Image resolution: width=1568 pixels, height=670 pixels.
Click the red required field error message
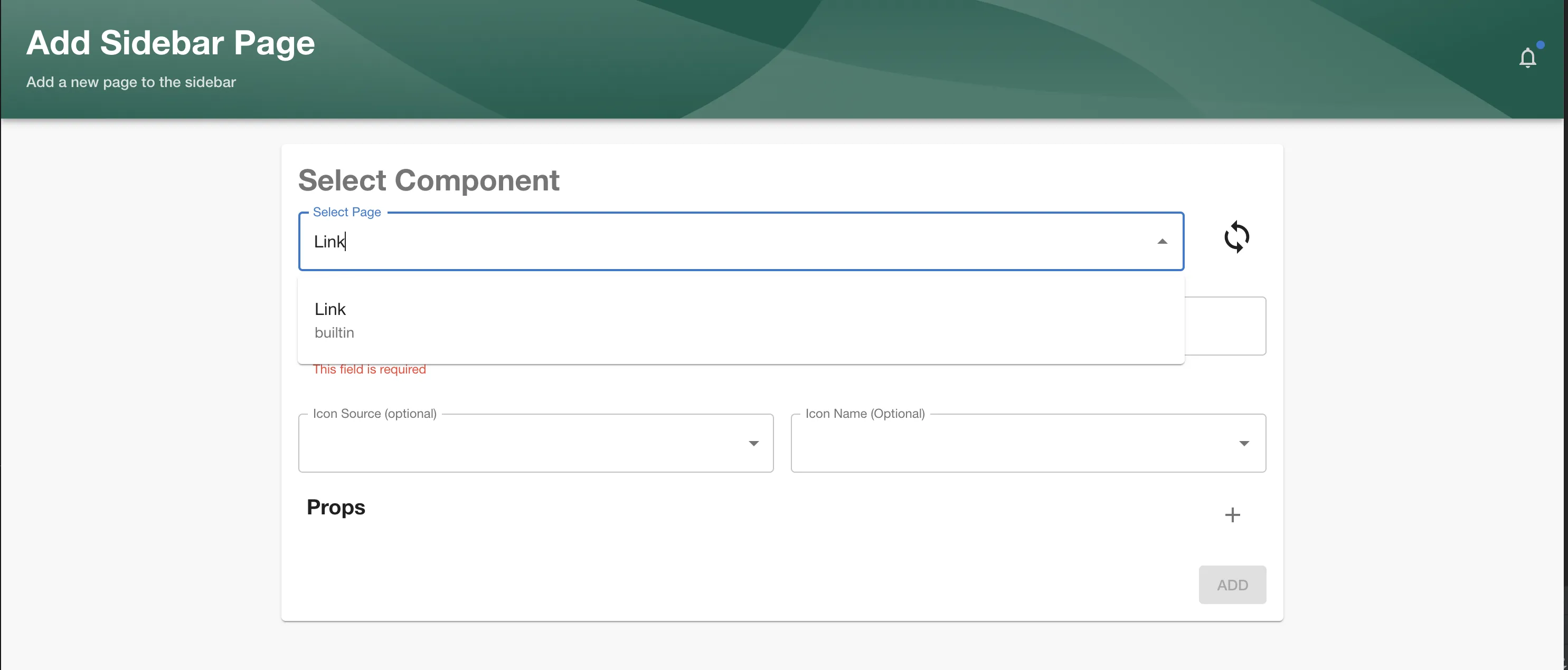(369, 369)
